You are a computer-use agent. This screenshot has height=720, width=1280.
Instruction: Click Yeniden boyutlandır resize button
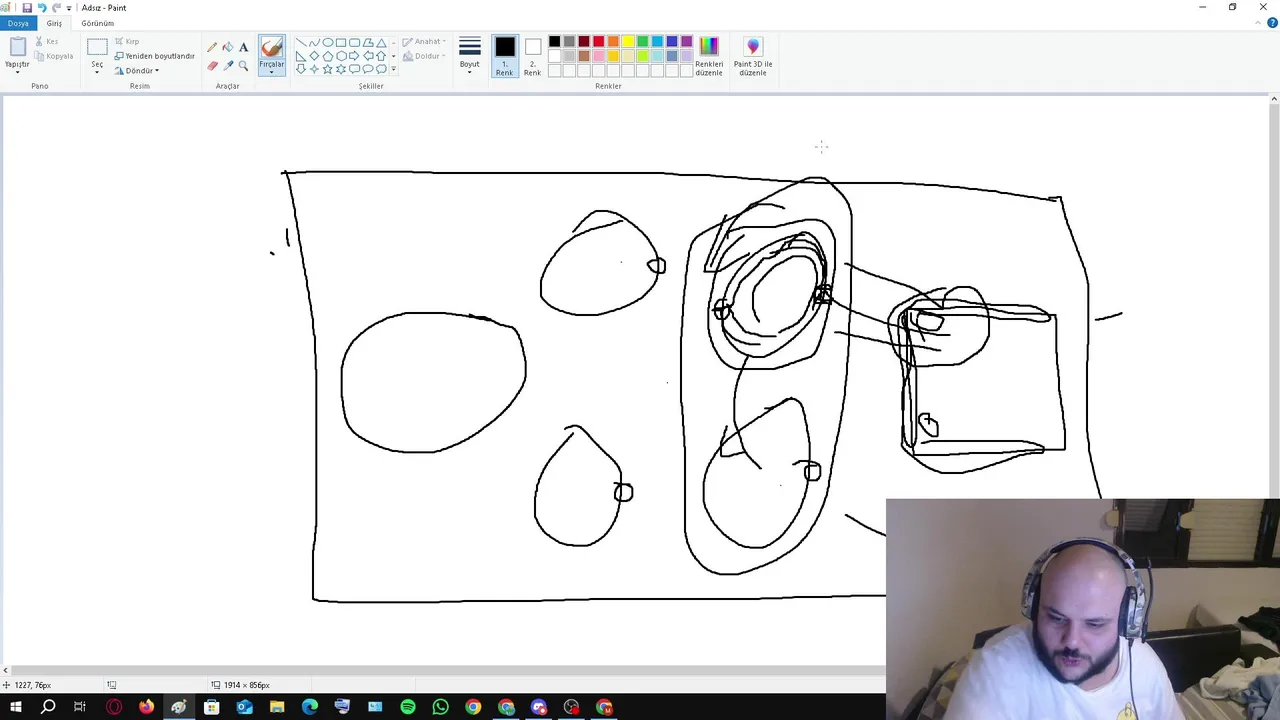coord(155,56)
